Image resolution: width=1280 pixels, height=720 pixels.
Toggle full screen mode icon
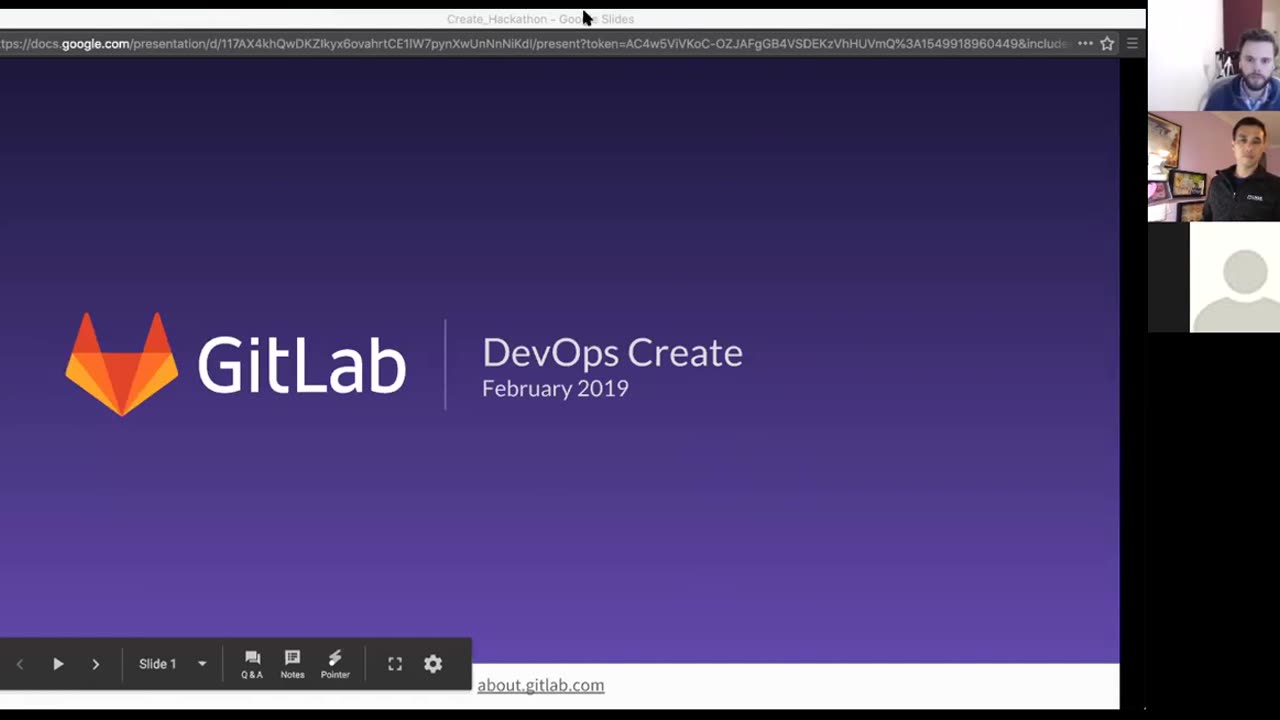point(395,664)
